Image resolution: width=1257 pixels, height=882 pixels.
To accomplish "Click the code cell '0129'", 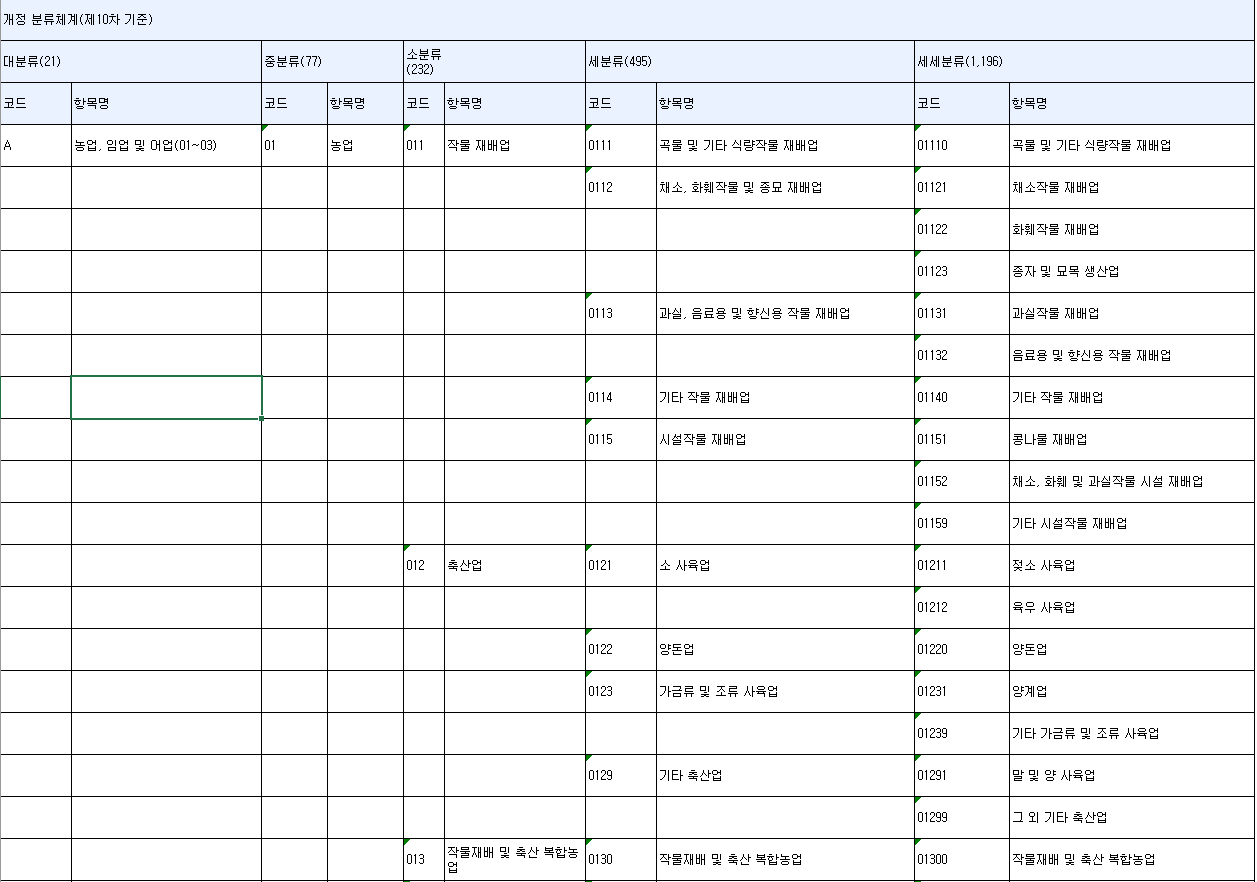I will coord(620,775).
